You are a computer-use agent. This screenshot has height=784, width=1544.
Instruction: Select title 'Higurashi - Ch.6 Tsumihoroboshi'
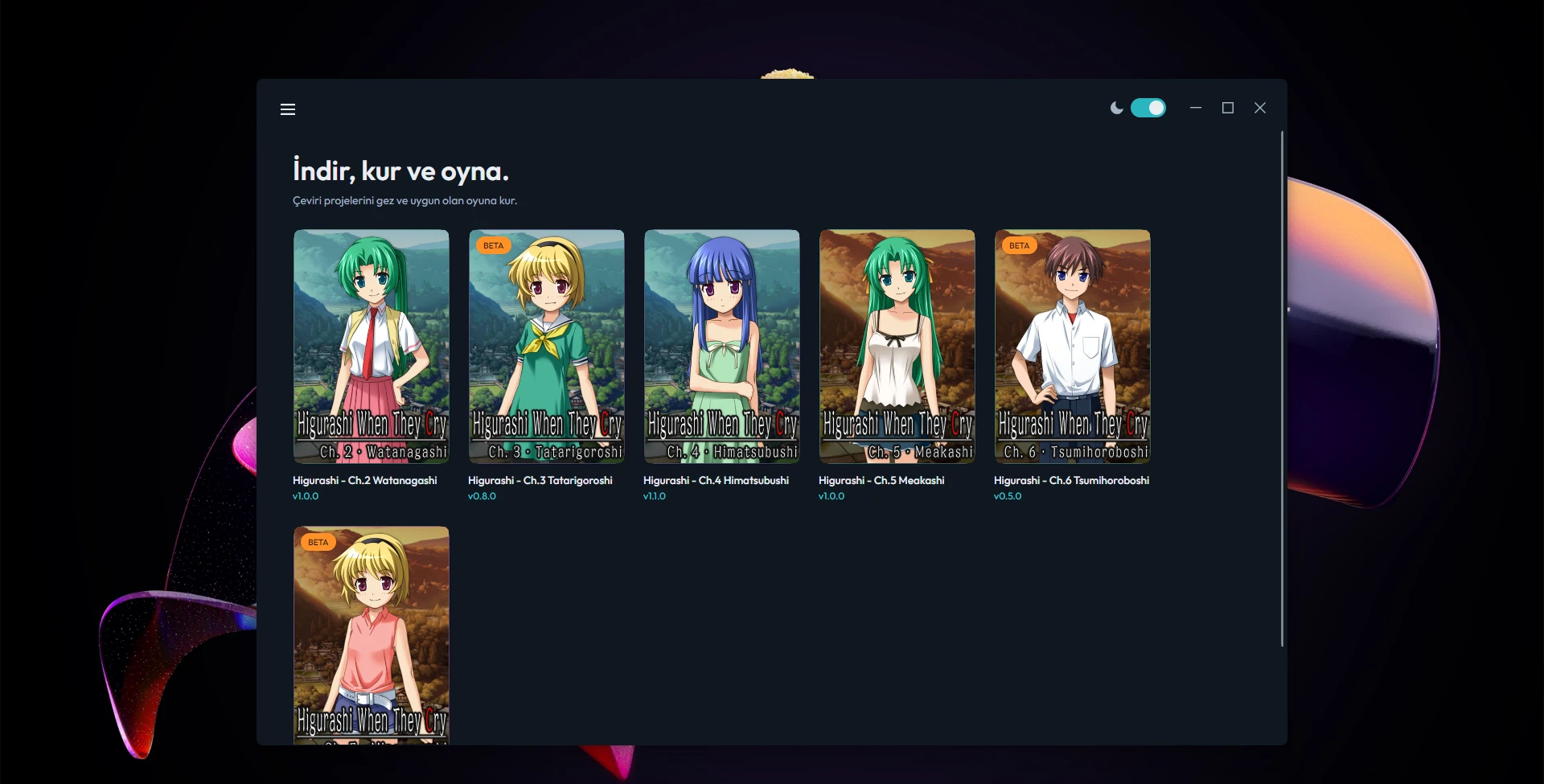pos(1071,480)
